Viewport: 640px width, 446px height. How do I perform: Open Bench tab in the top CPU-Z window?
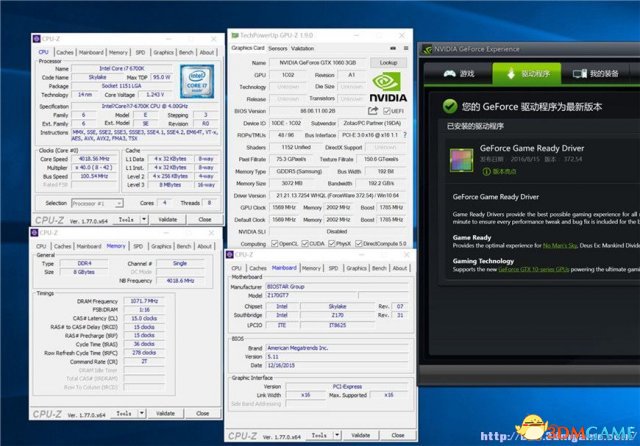186,52
